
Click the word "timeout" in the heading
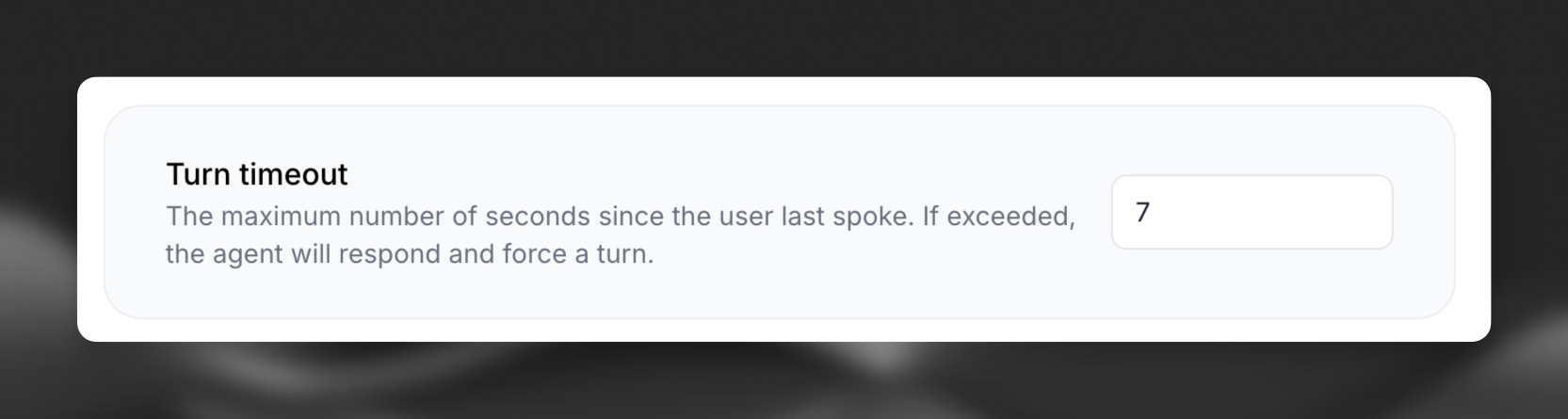(x=293, y=174)
